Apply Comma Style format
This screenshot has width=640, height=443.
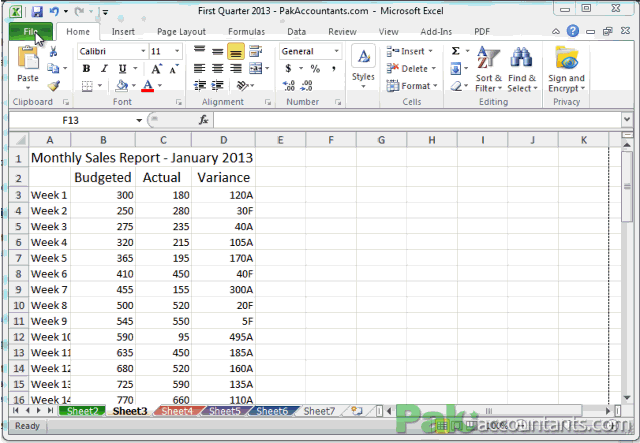[x=334, y=68]
